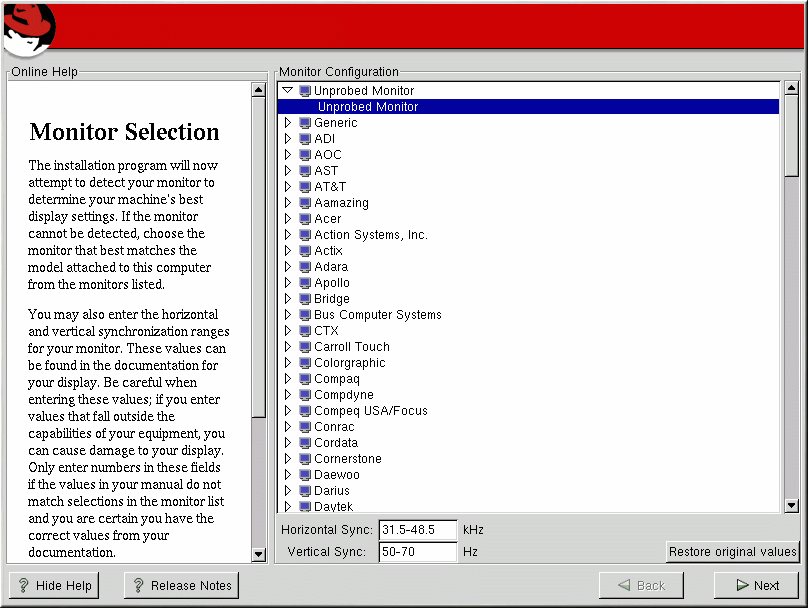Click the monitor icon beside Cornerstone
This screenshot has height=608, width=808.
[x=305, y=459]
